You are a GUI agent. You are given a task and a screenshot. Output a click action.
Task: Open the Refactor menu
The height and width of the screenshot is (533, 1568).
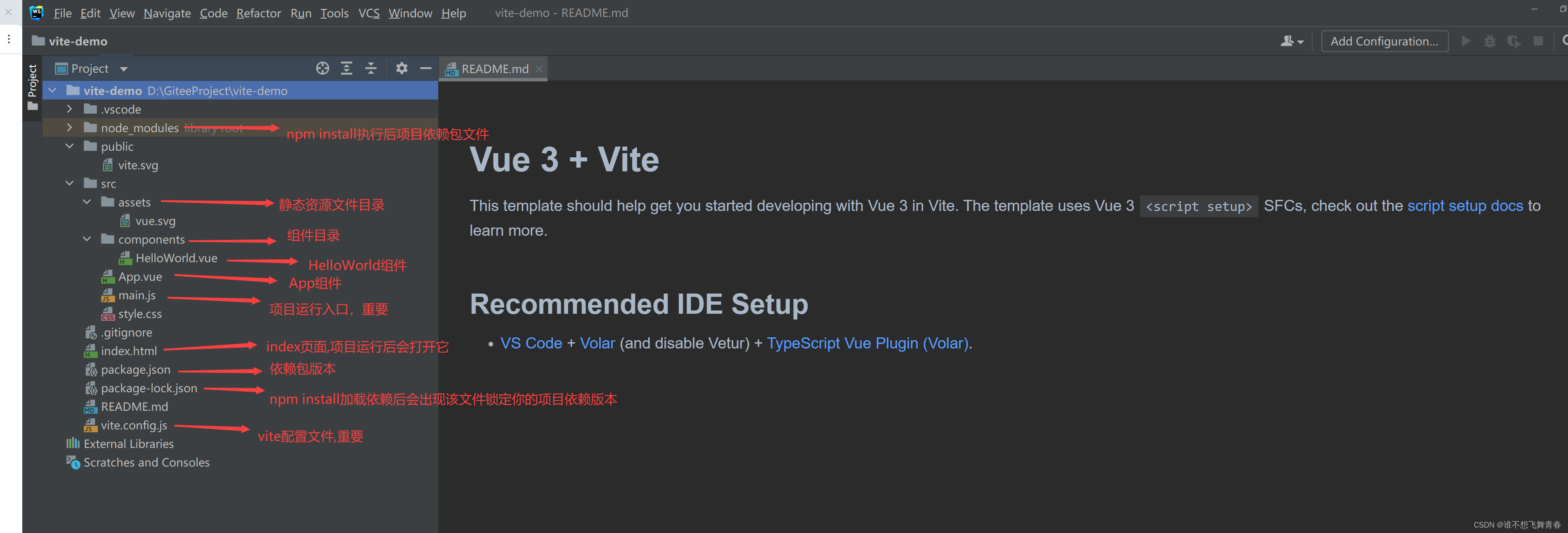tap(259, 13)
